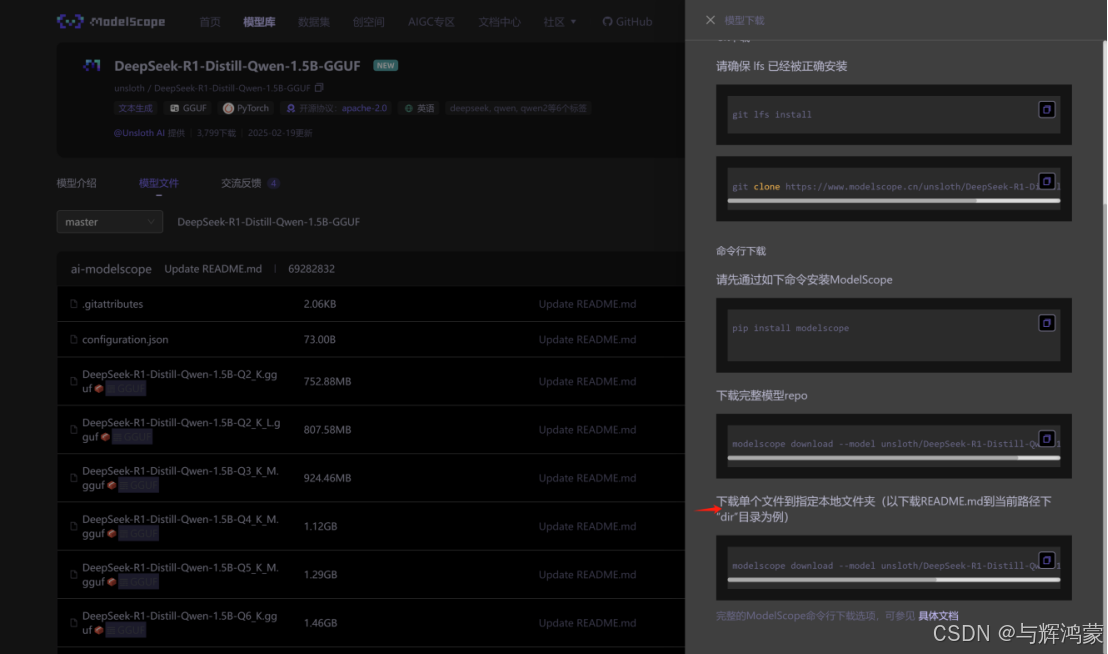Click the deepseek, qwen tags label
This screenshot has height=654, width=1108.
(x=517, y=108)
